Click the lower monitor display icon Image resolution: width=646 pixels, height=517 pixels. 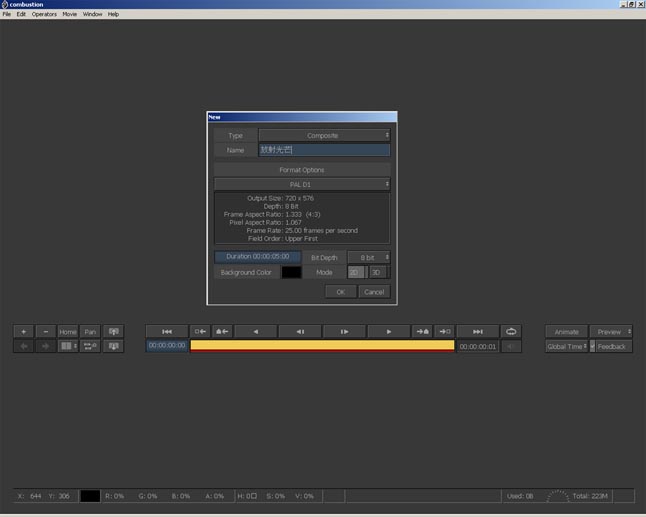(x=114, y=346)
